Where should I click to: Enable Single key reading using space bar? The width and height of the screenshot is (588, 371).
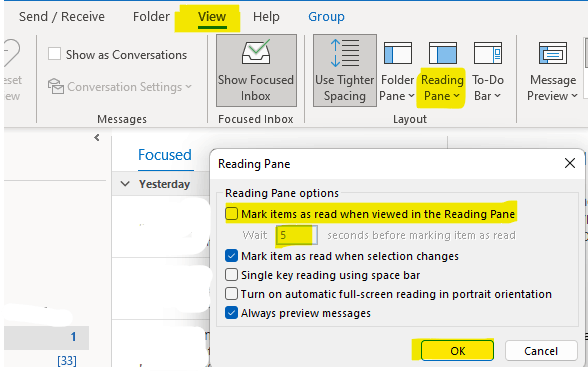(x=231, y=275)
